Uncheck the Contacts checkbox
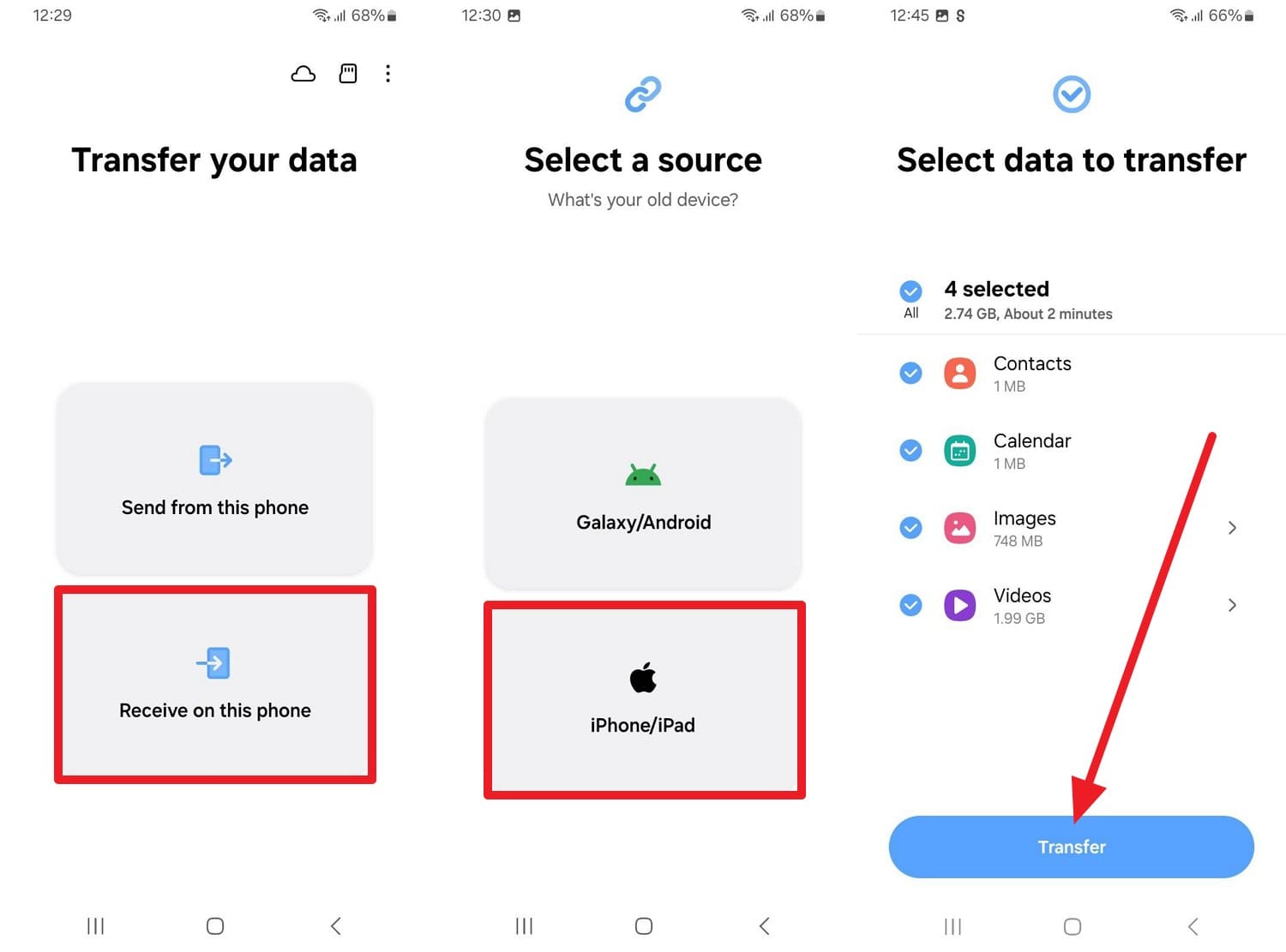1286x952 pixels. 910,373
